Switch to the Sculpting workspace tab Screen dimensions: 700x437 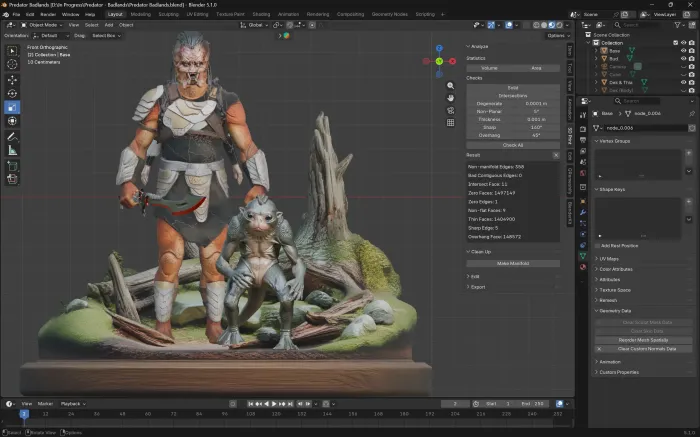coord(168,14)
